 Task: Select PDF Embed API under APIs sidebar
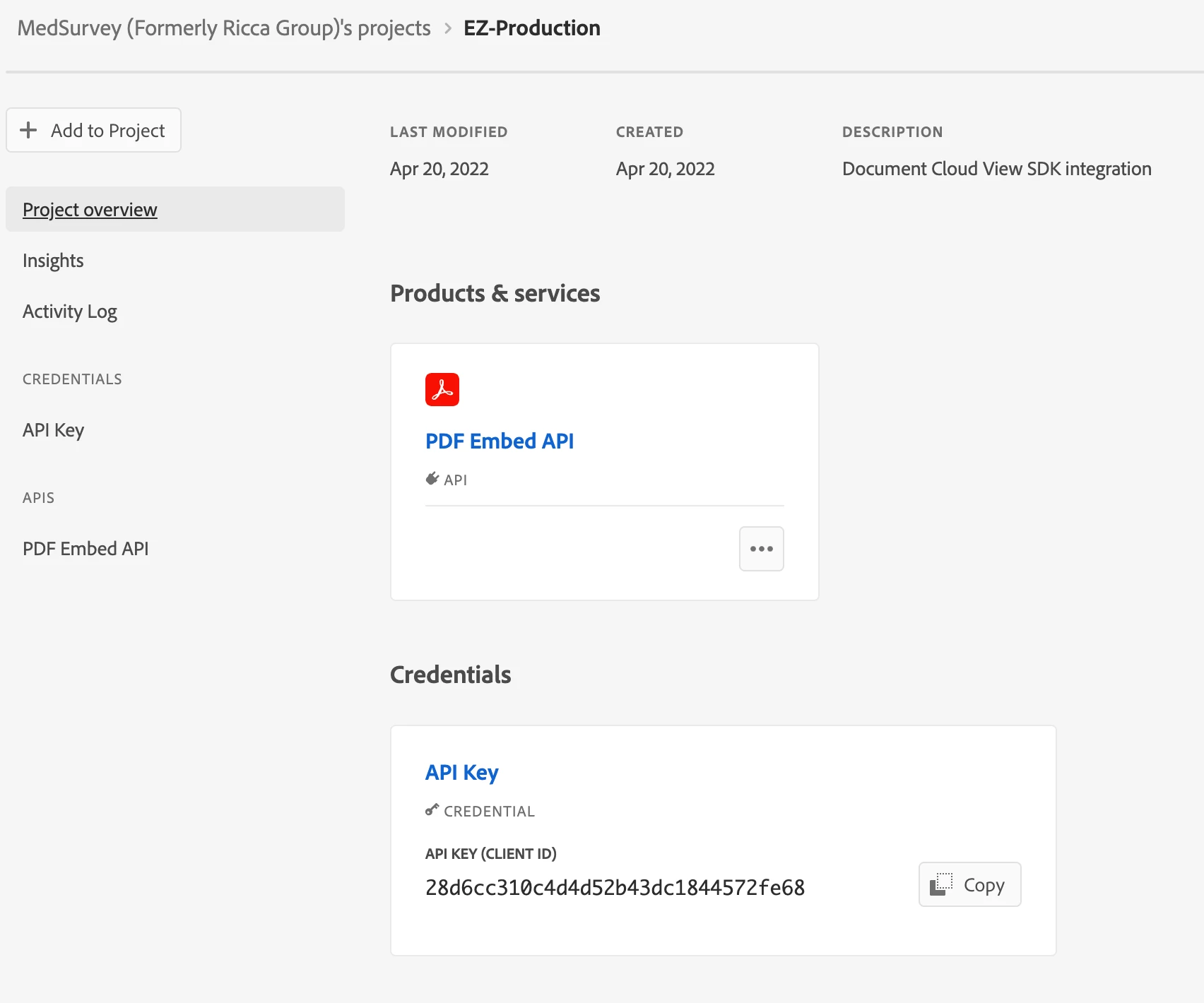point(85,549)
